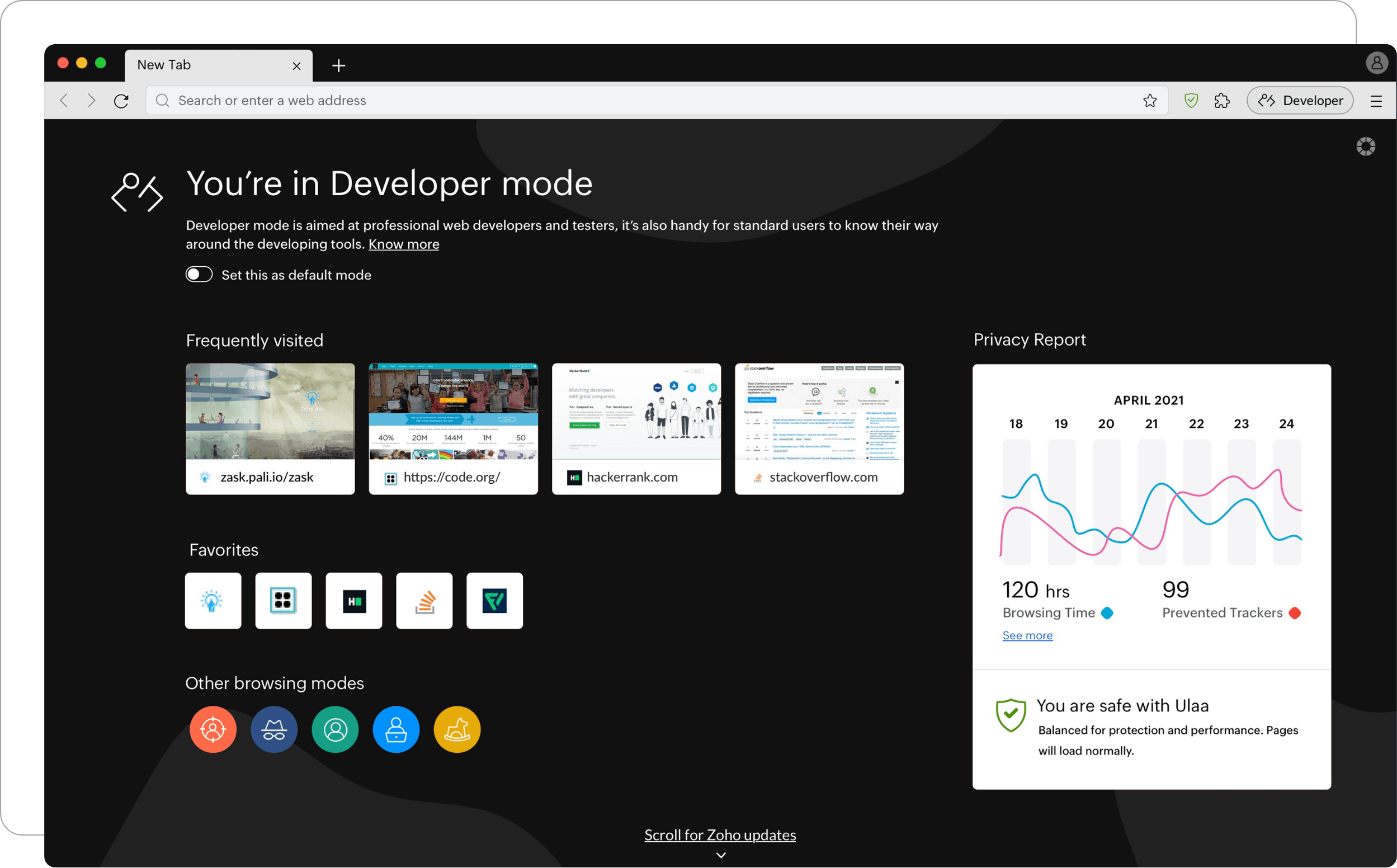Click See more in Privacy Report
The image size is (1397, 868).
tap(1027, 635)
